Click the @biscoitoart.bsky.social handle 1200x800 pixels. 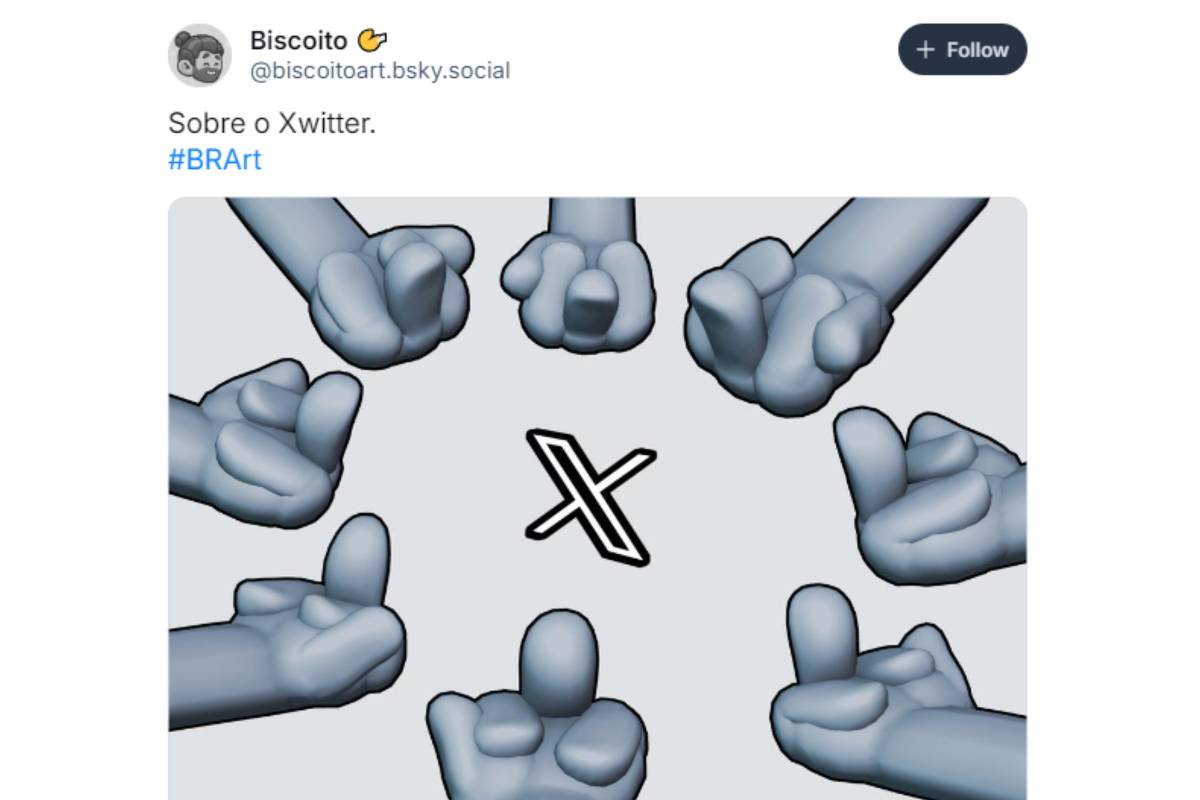[x=379, y=71]
